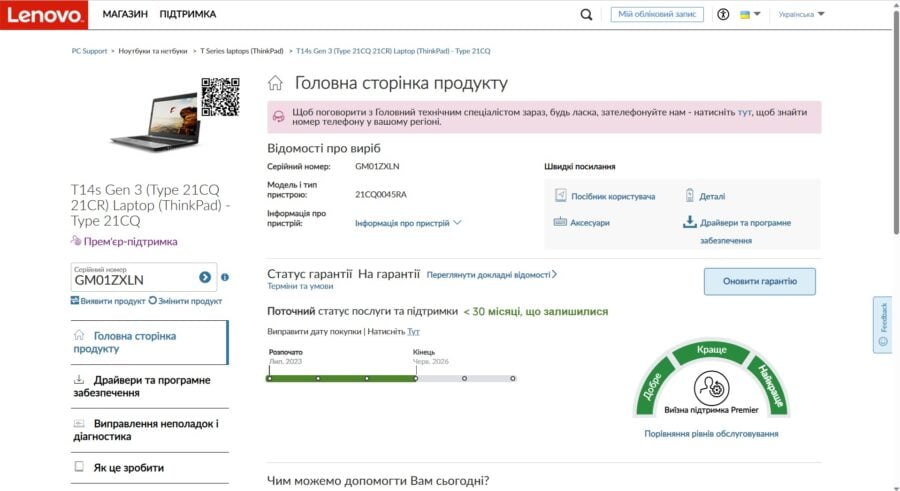Select Головна сторінка продукту sidebar item
The height and width of the screenshot is (491, 900).
(149, 342)
